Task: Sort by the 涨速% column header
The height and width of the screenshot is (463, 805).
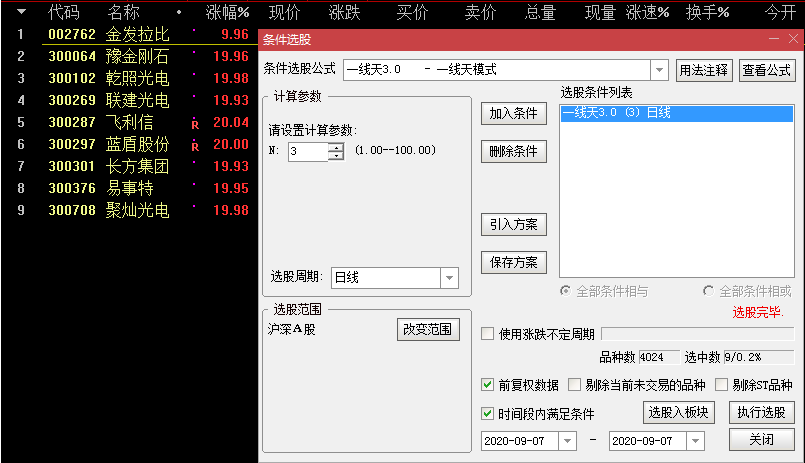Action: [647, 12]
